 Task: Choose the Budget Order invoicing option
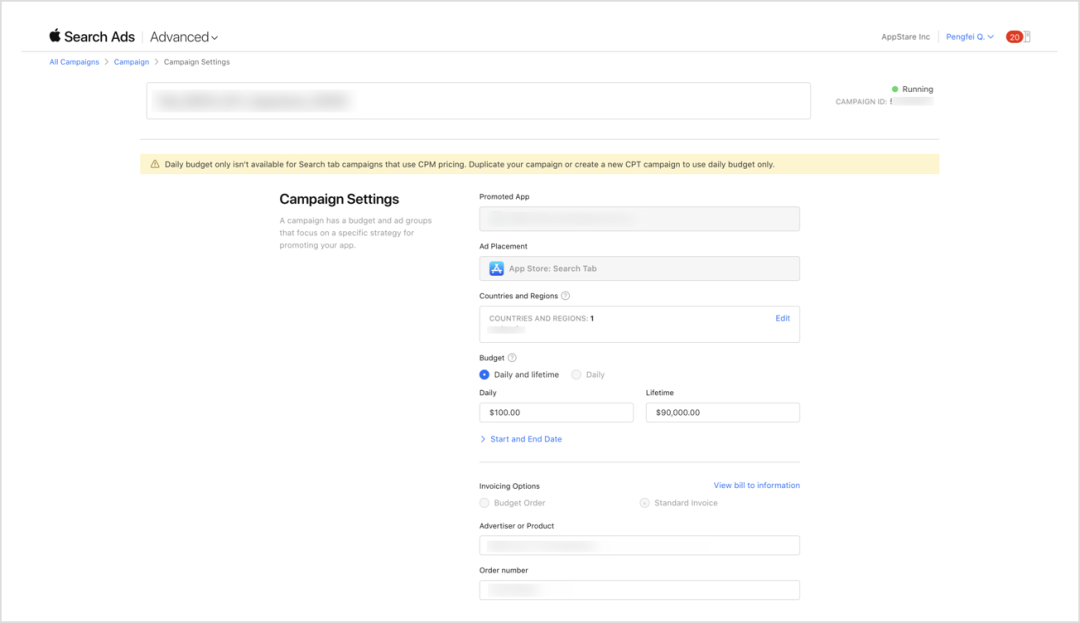click(485, 503)
